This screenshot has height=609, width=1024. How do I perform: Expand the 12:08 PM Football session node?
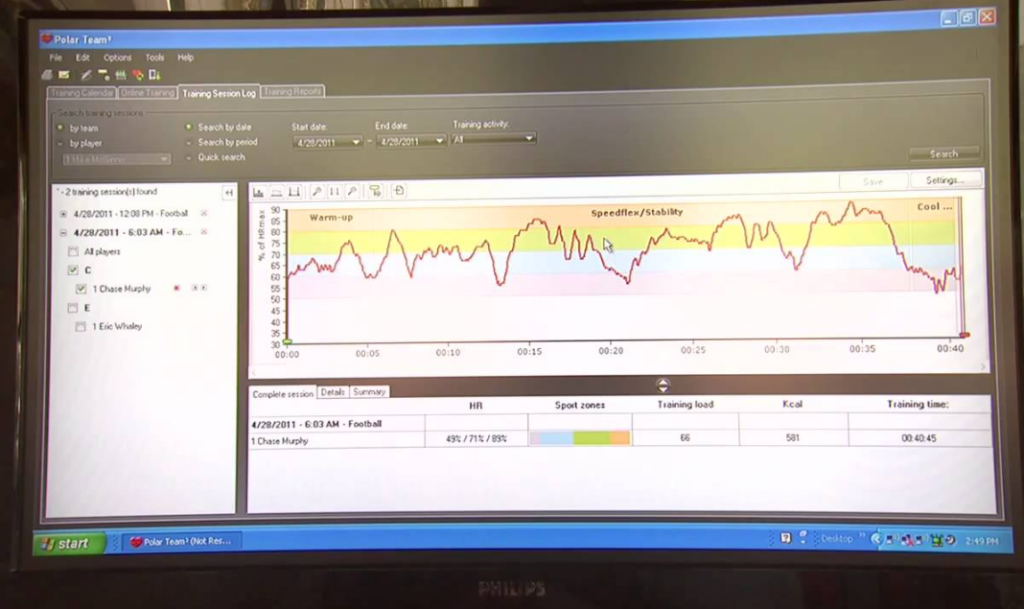coord(63,213)
